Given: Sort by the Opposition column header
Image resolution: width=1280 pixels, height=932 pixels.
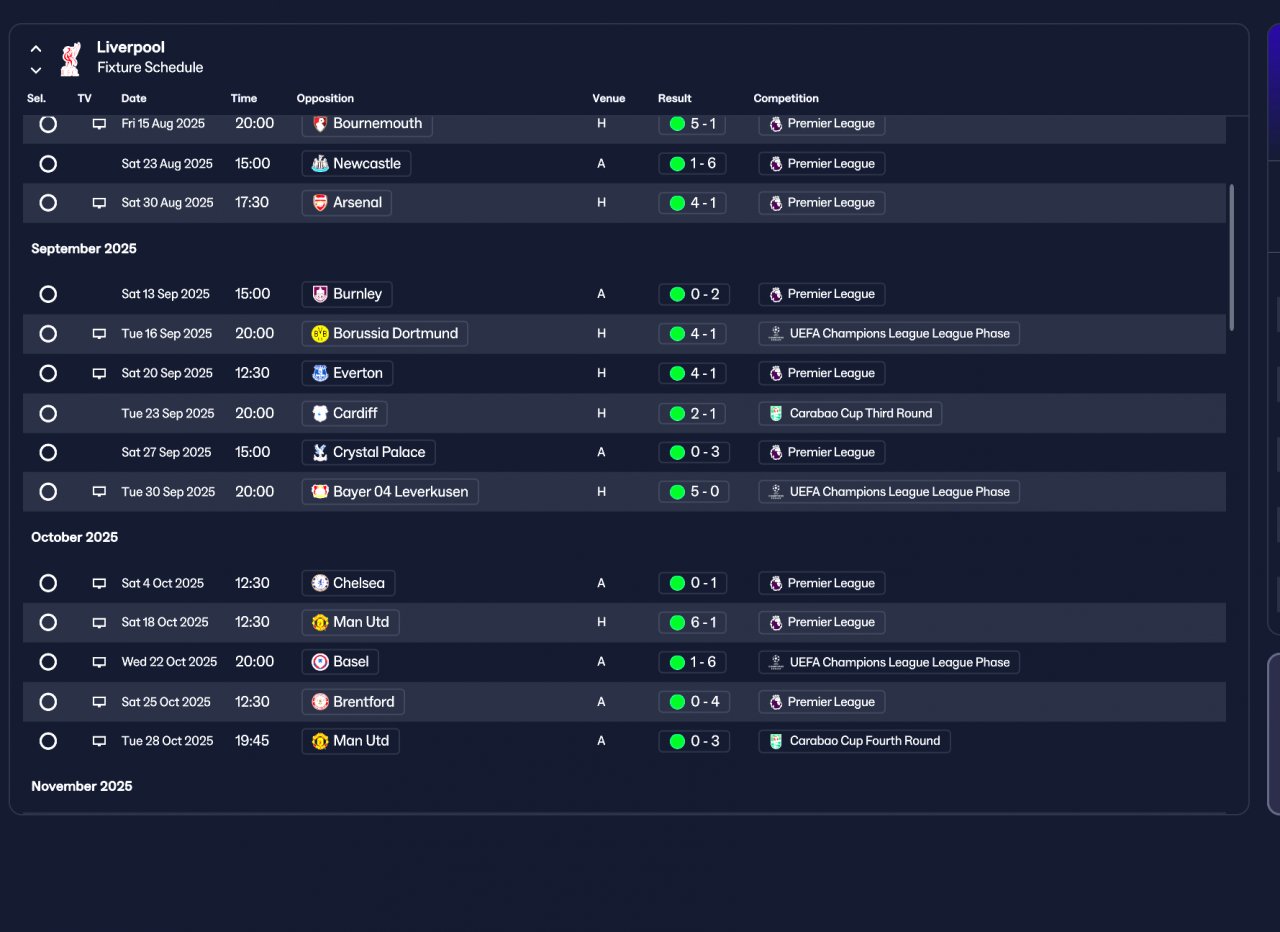Looking at the screenshot, I should (325, 99).
